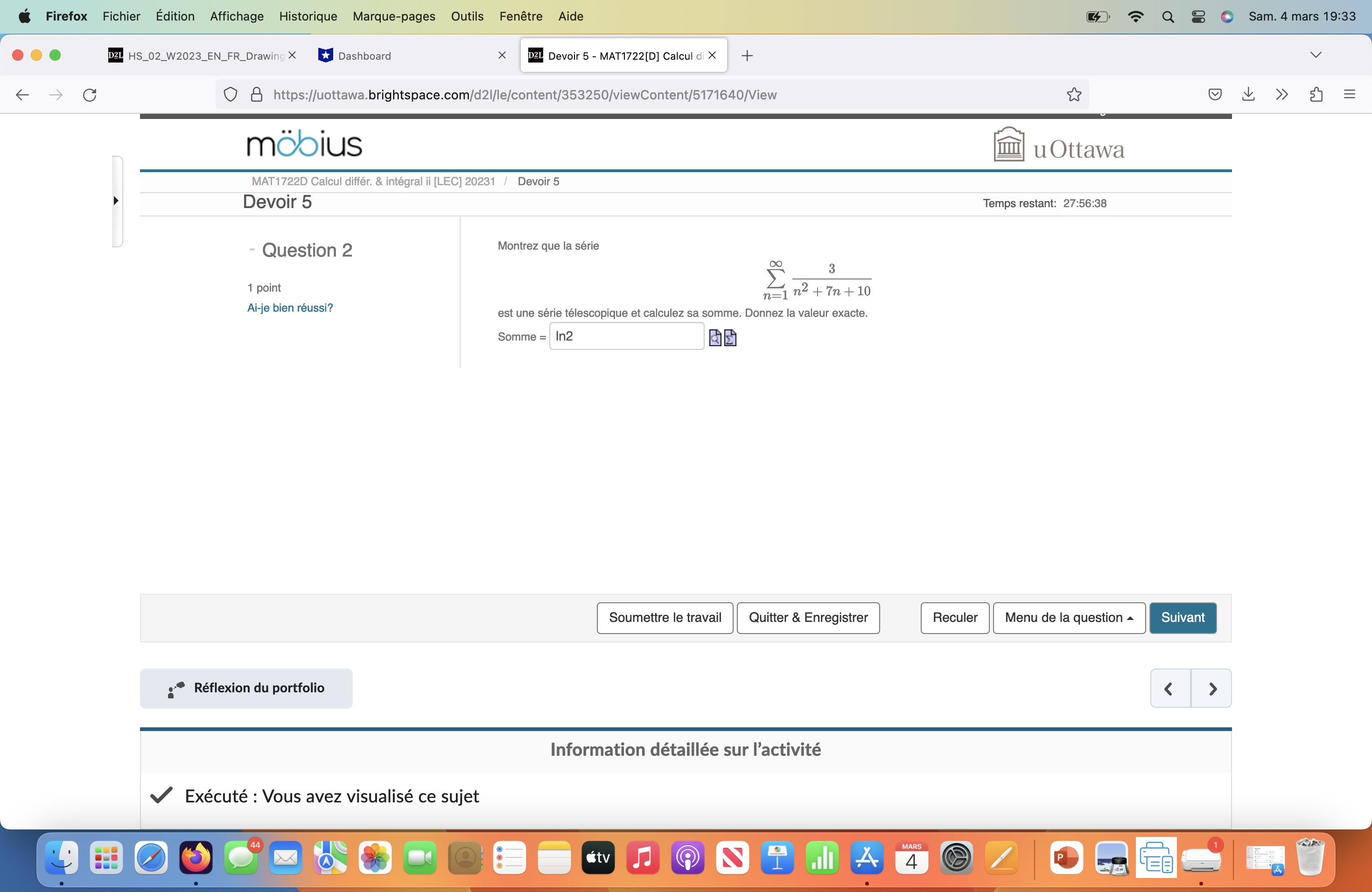Click the Save to Pocket icon
This screenshot has height=892, width=1372.
click(1215, 95)
